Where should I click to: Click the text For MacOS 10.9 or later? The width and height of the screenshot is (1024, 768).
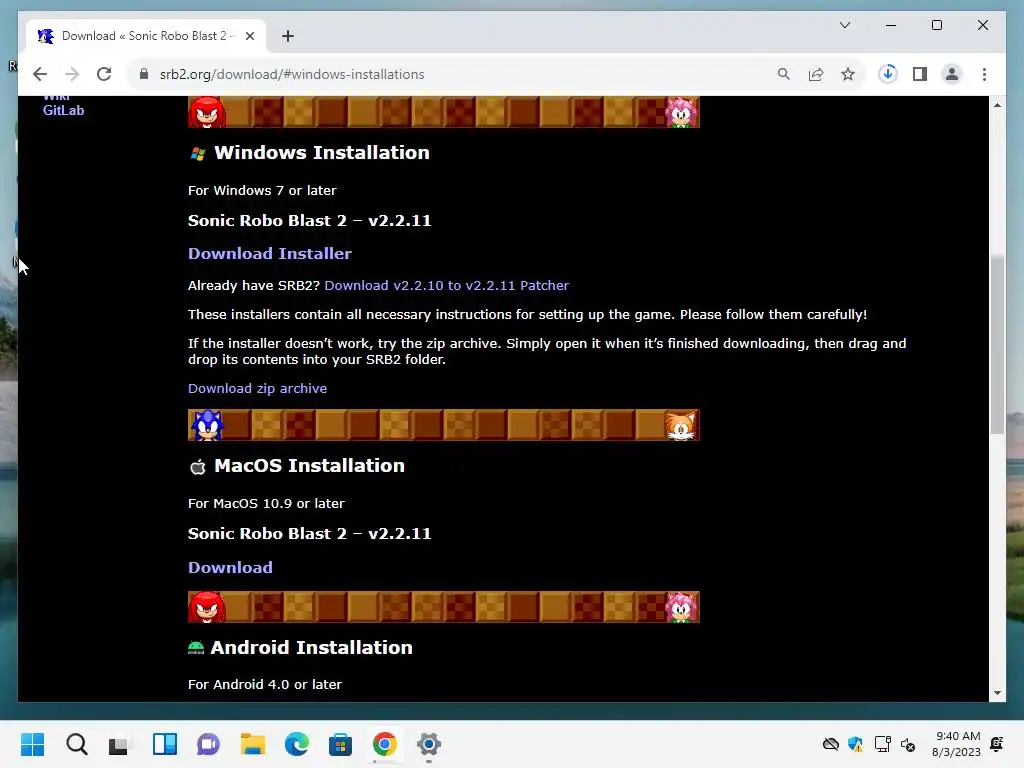click(266, 504)
